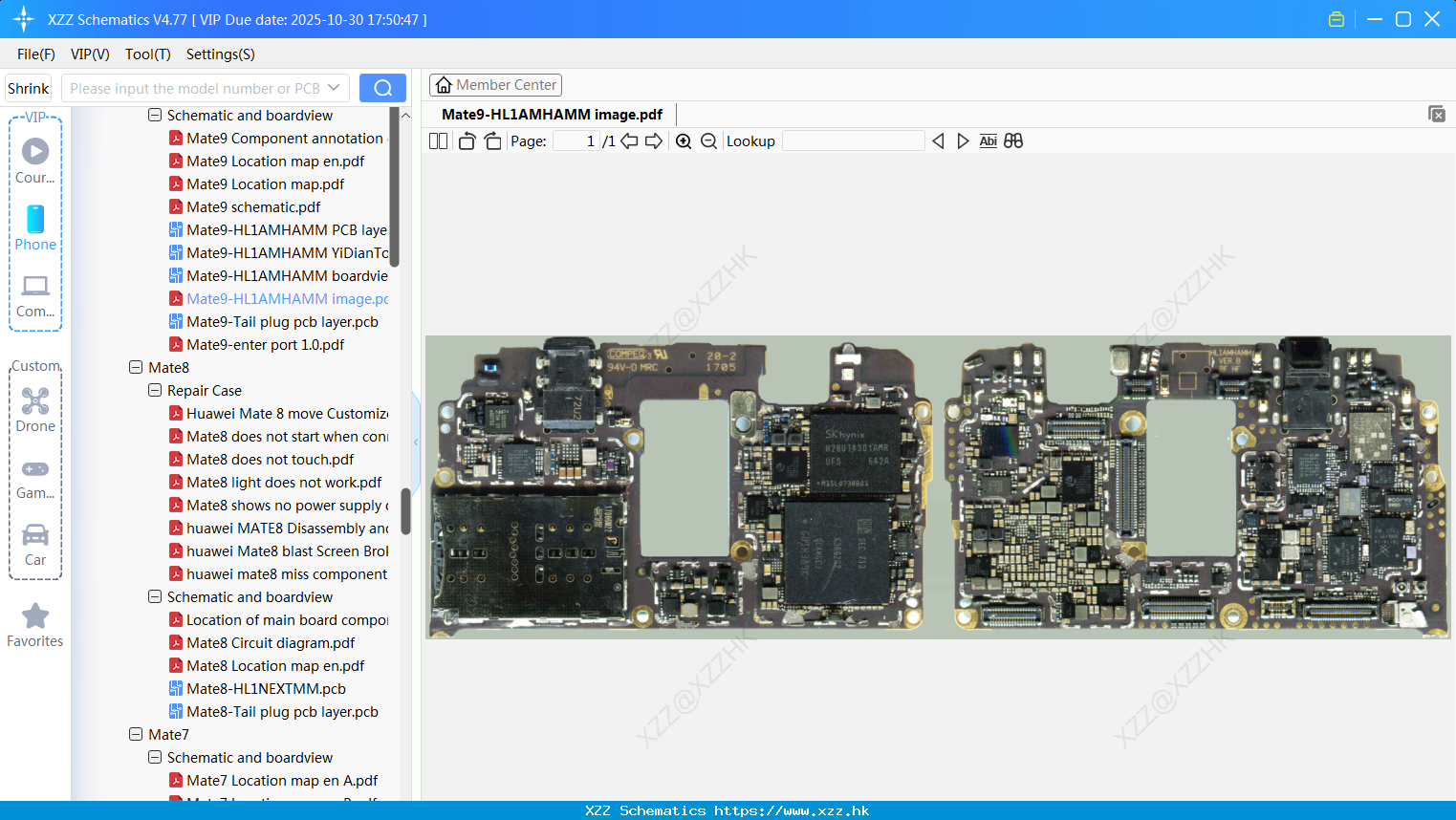1456x820 pixels.
Task: Open the Car category
Action: tap(35, 545)
